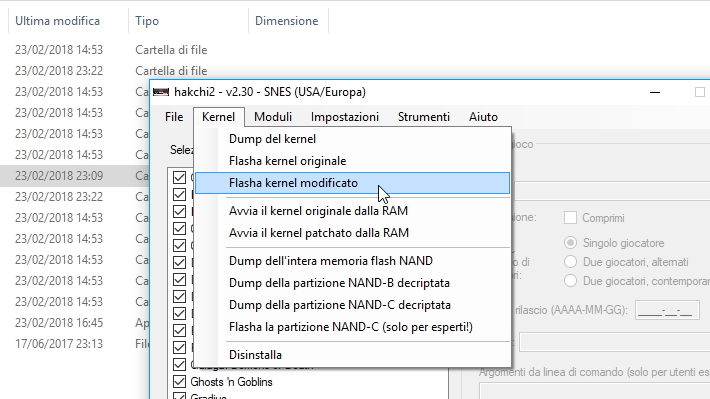Minimize the hakchi2 window
This screenshot has height=399, width=710.
tap(655, 92)
